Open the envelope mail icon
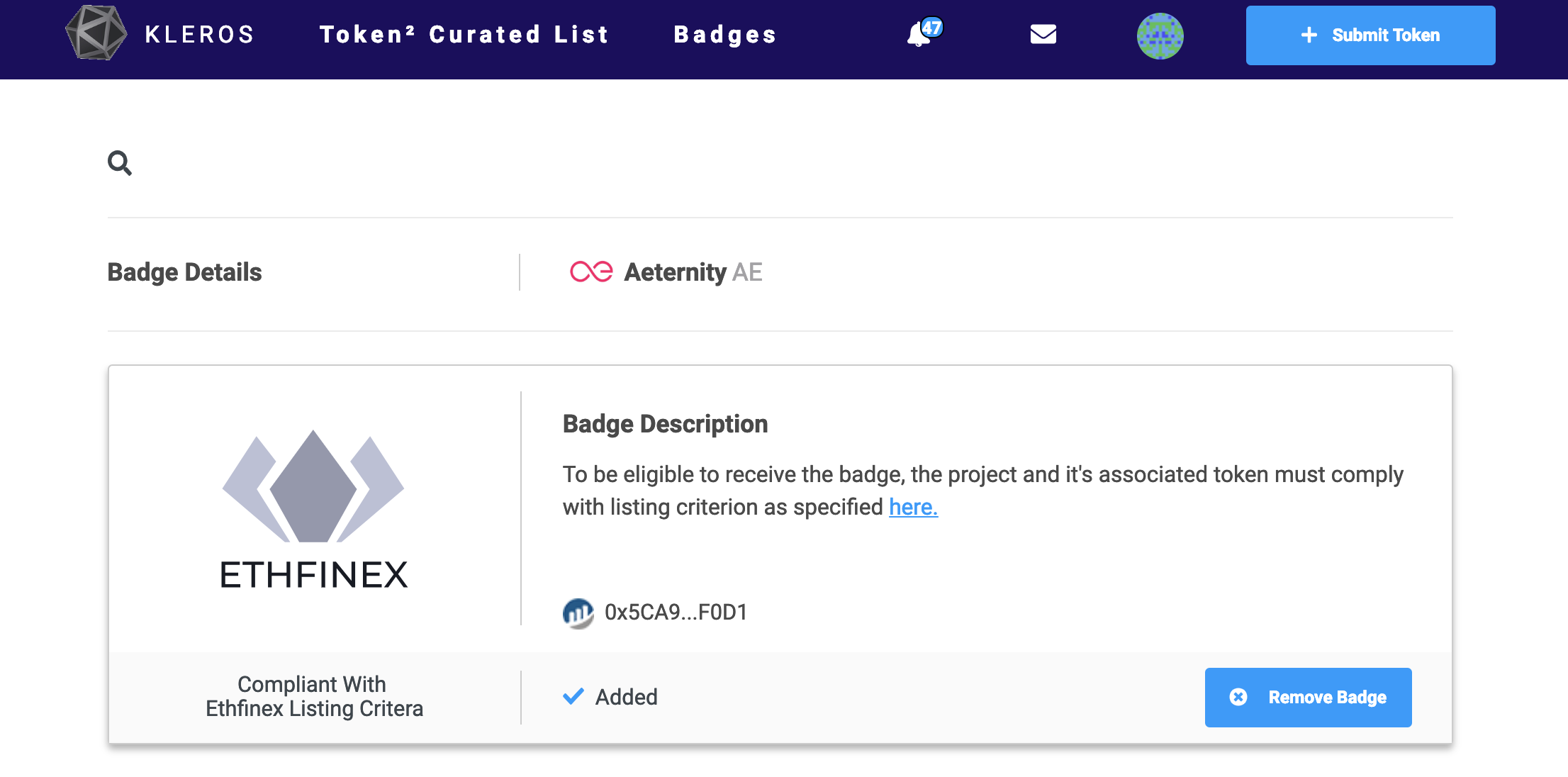1568x777 pixels. click(x=1043, y=34)
